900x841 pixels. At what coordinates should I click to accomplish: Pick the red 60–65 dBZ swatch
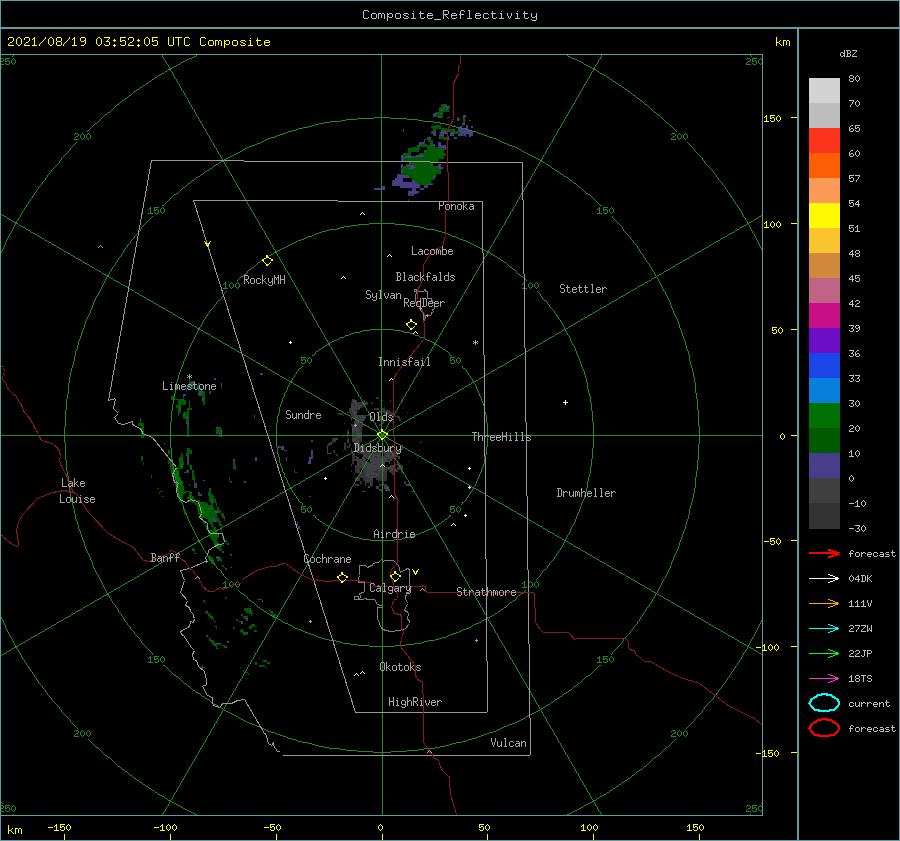click(x=824, y=141)
